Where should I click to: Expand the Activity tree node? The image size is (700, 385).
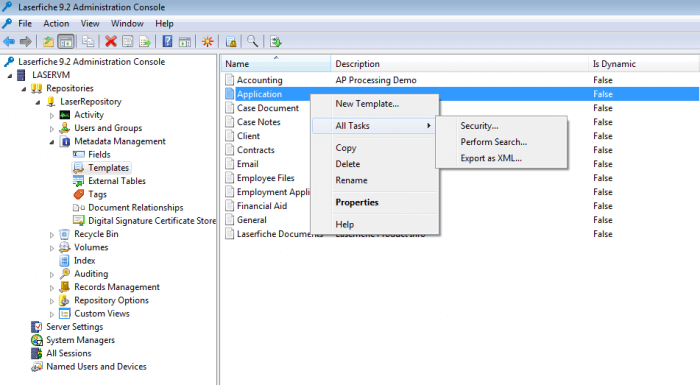point(52,115)
